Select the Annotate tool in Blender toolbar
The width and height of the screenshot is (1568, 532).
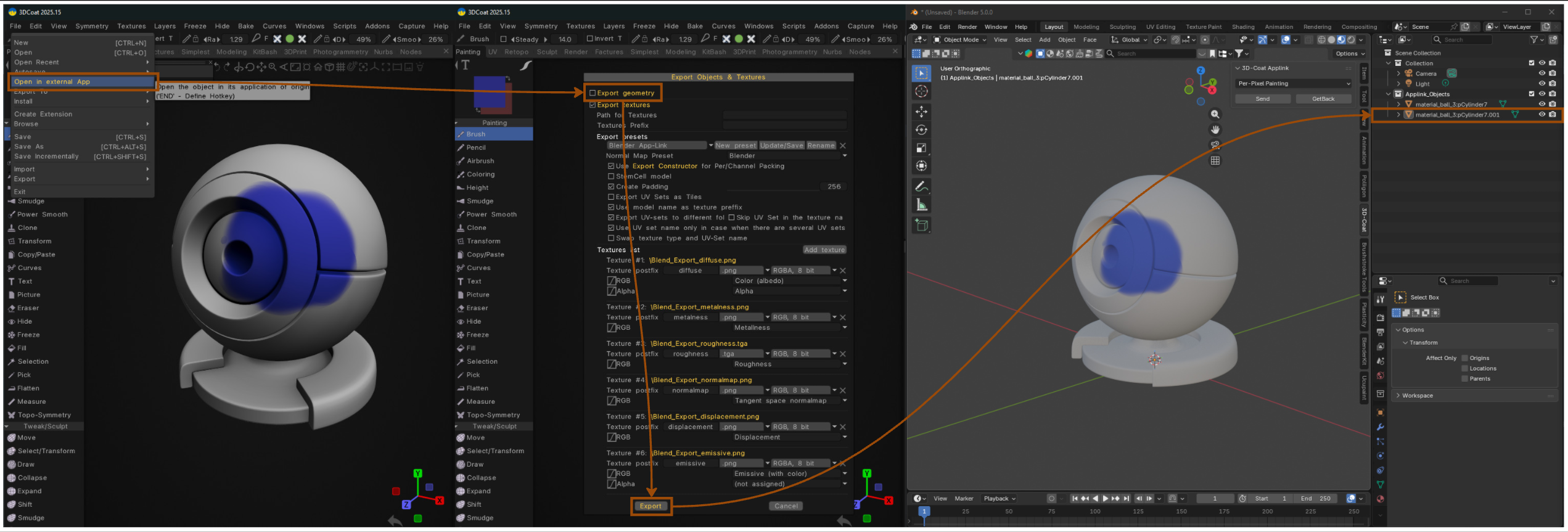(x=921, y=186)
